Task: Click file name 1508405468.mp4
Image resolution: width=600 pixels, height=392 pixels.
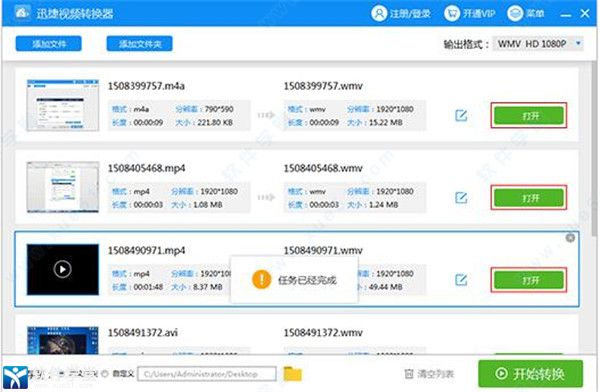Action: click(147, 168)
